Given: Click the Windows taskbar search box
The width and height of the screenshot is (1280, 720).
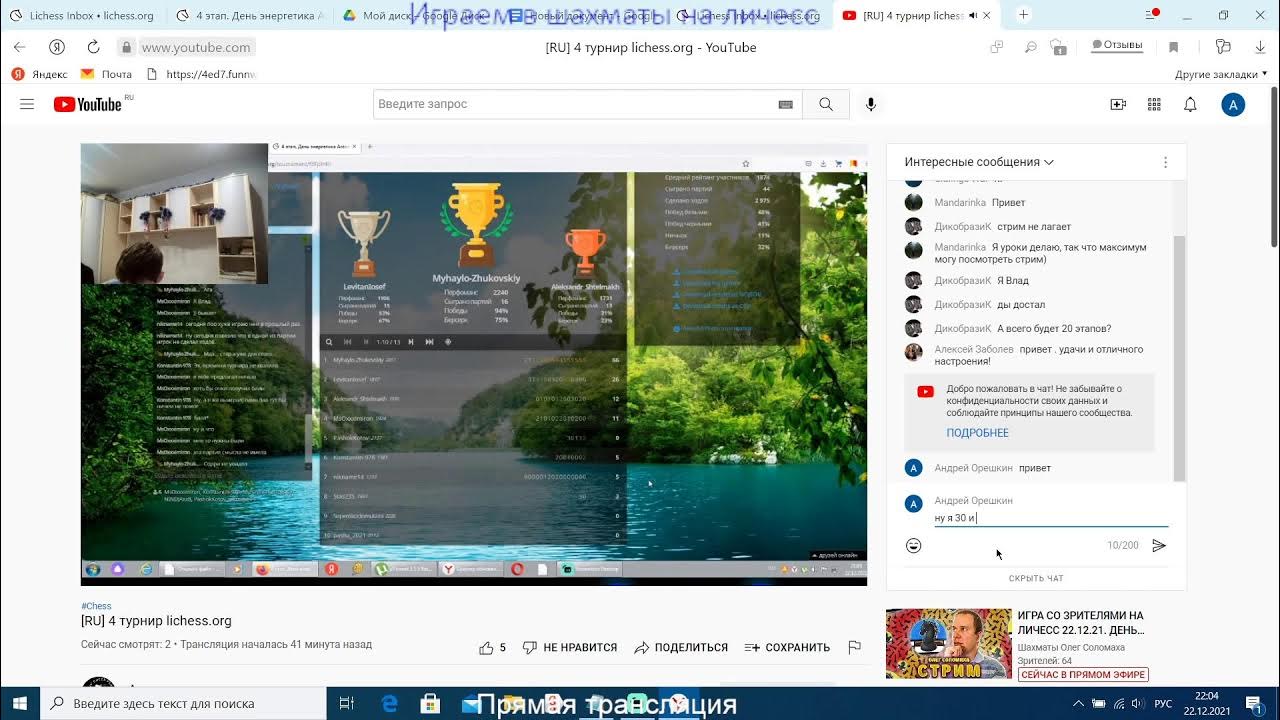Looking at the screenshot, I should pos(182,703).
